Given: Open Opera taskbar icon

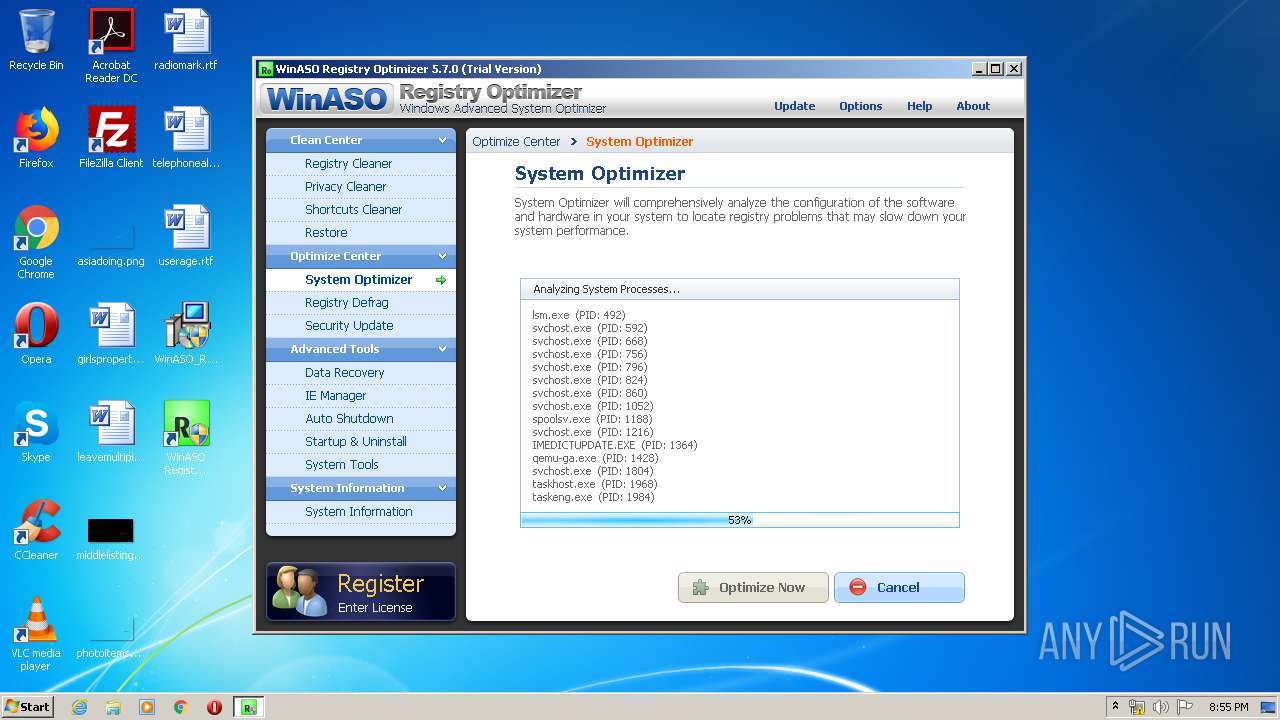Looking at the screenshot, I should 214,707.
